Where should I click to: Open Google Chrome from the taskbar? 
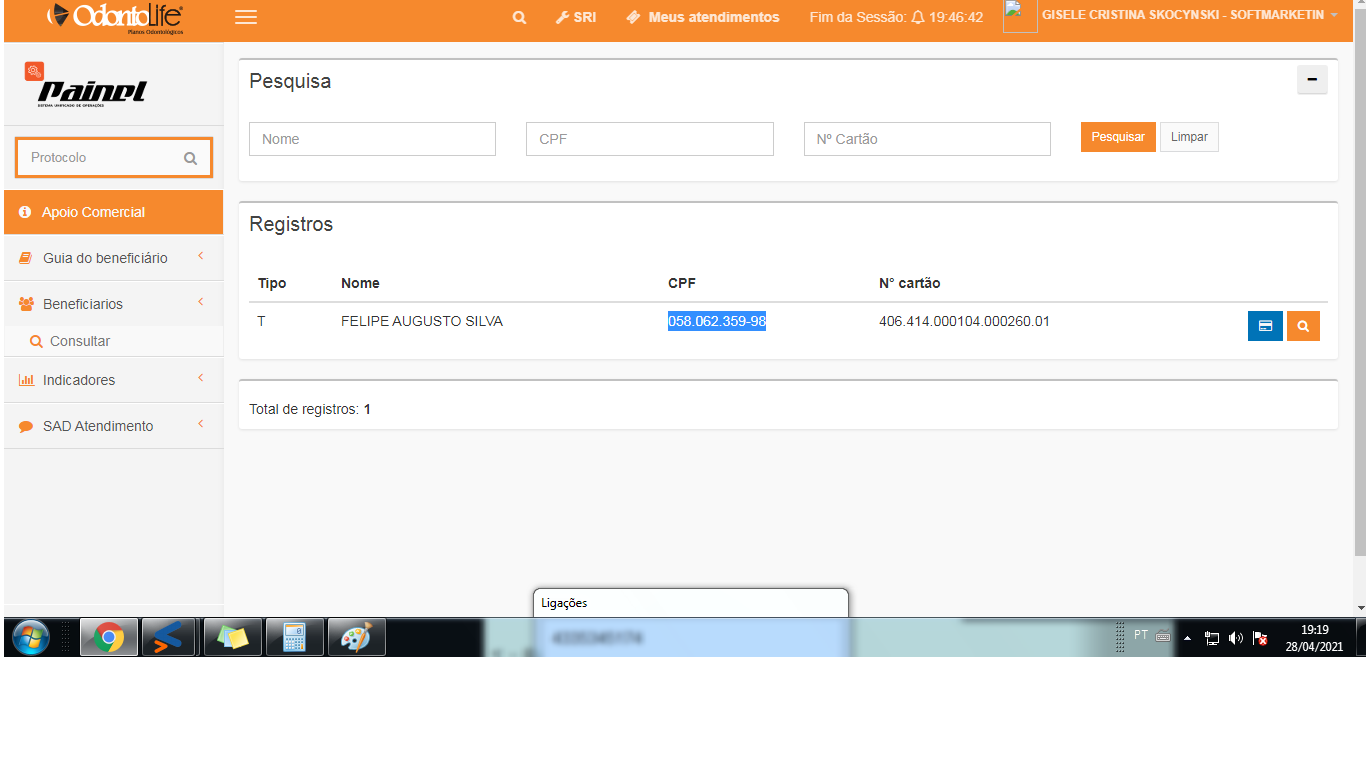(108, 637)
